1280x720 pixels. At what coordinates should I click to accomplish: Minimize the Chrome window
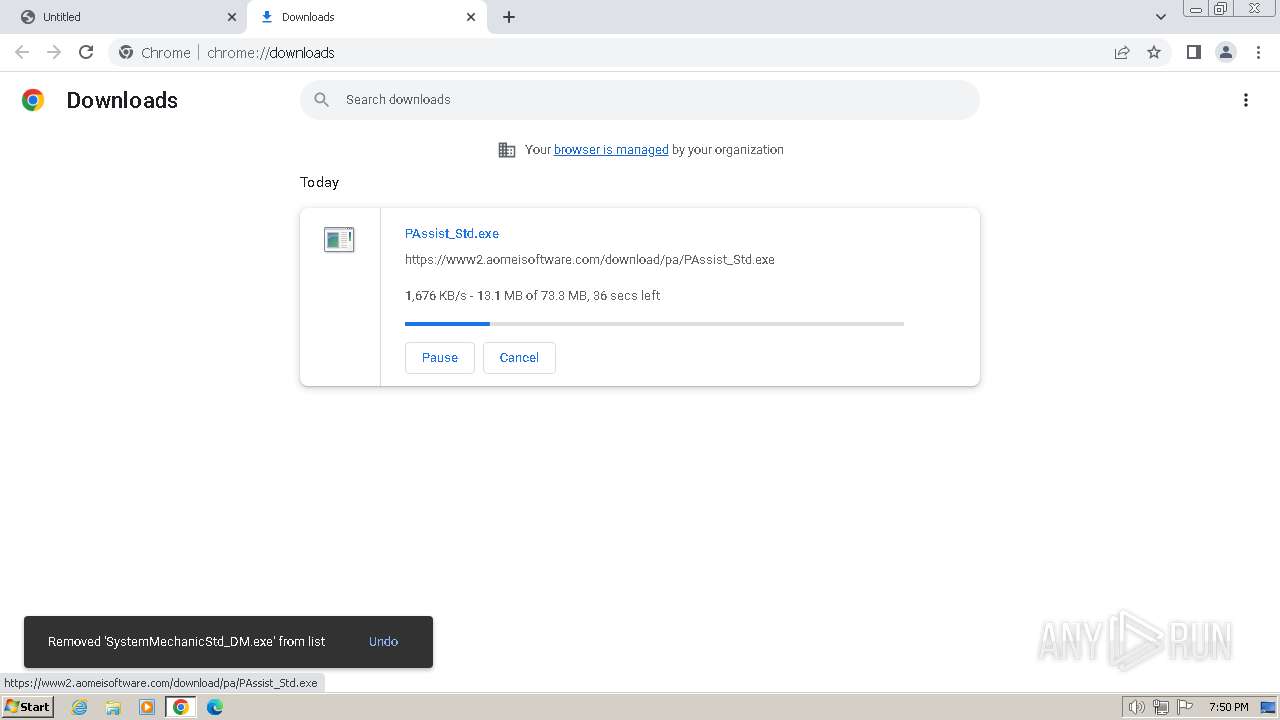click(1195, 8)
